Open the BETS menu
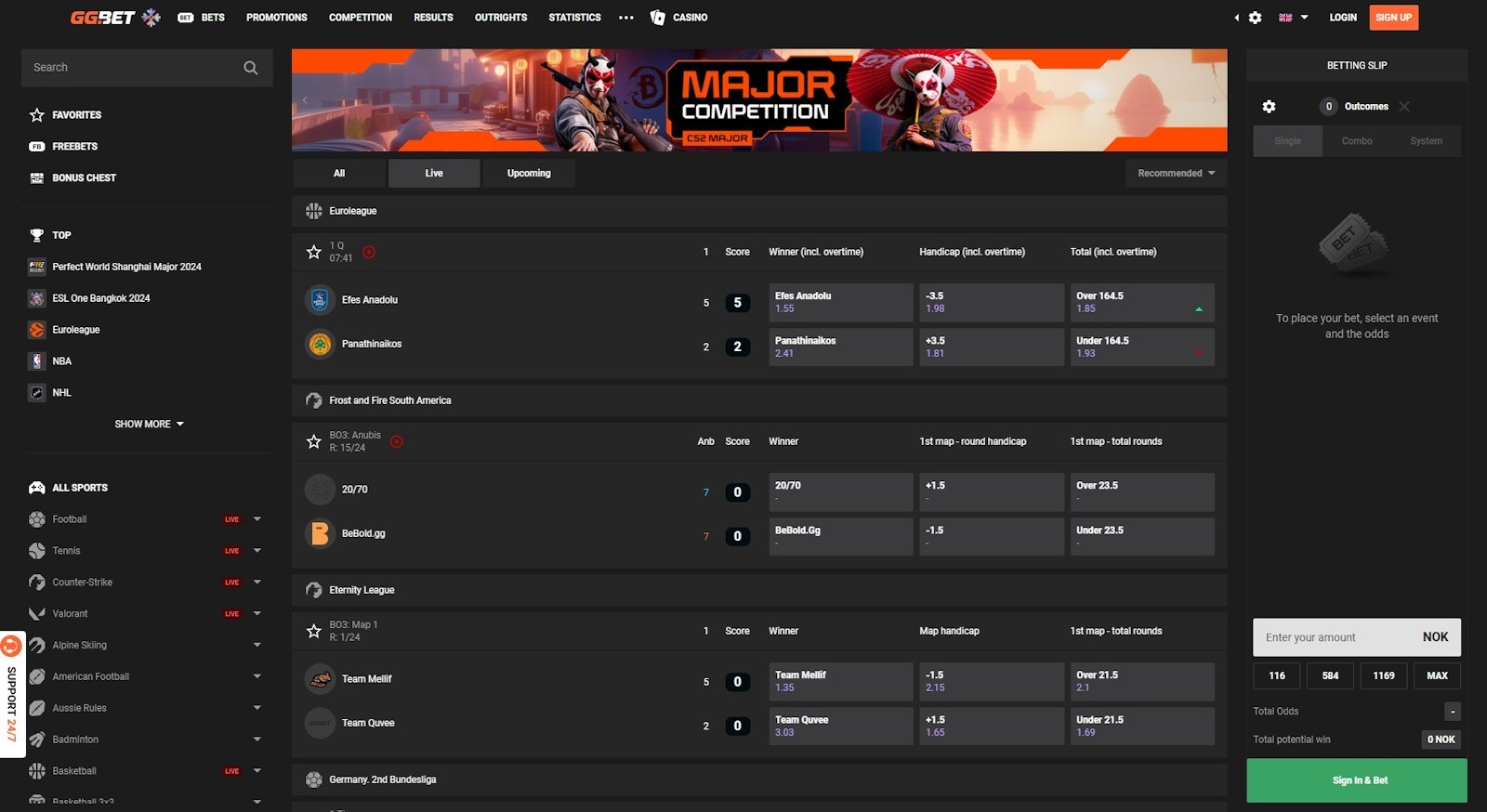 coord(201,18)
